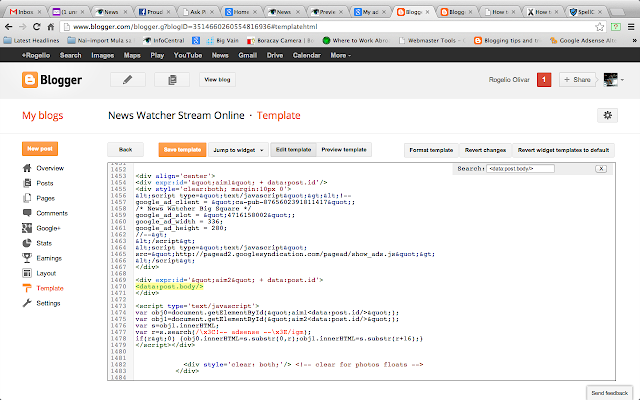
Task: Open the Webmaster Tools bookmark
Action: (x=432, y=40)
